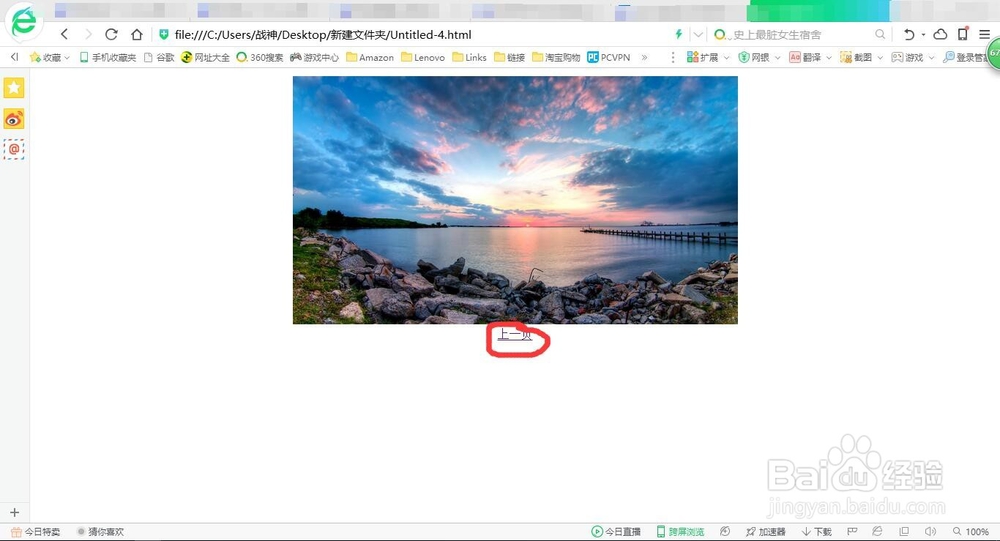The width and height of the screenshot is (1000, 541).
Task: Click the IE compatibility mode icon
Action: pyautogui.click(x=878, y=531)
